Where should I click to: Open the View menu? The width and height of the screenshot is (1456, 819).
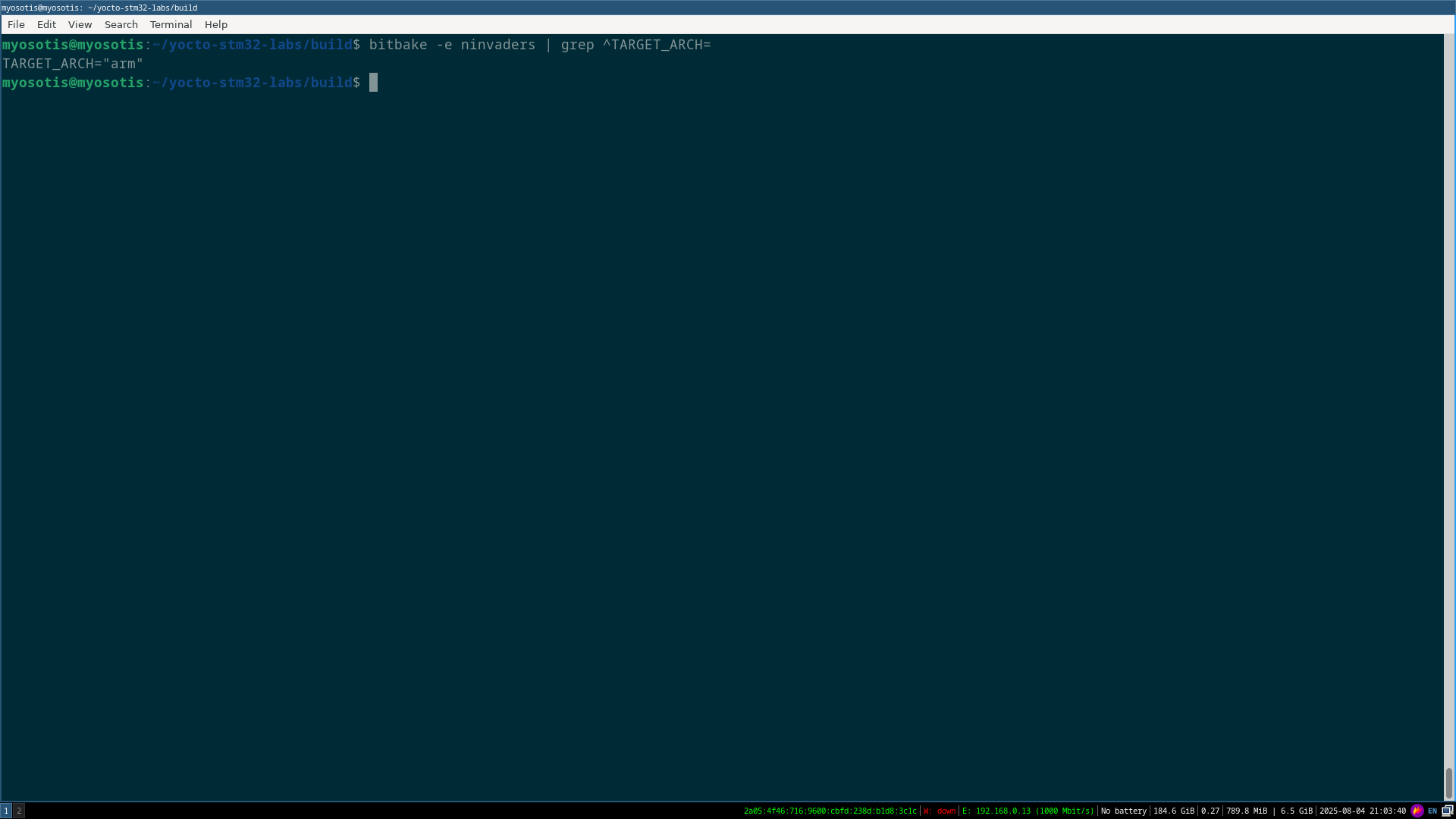pos(80,24)
